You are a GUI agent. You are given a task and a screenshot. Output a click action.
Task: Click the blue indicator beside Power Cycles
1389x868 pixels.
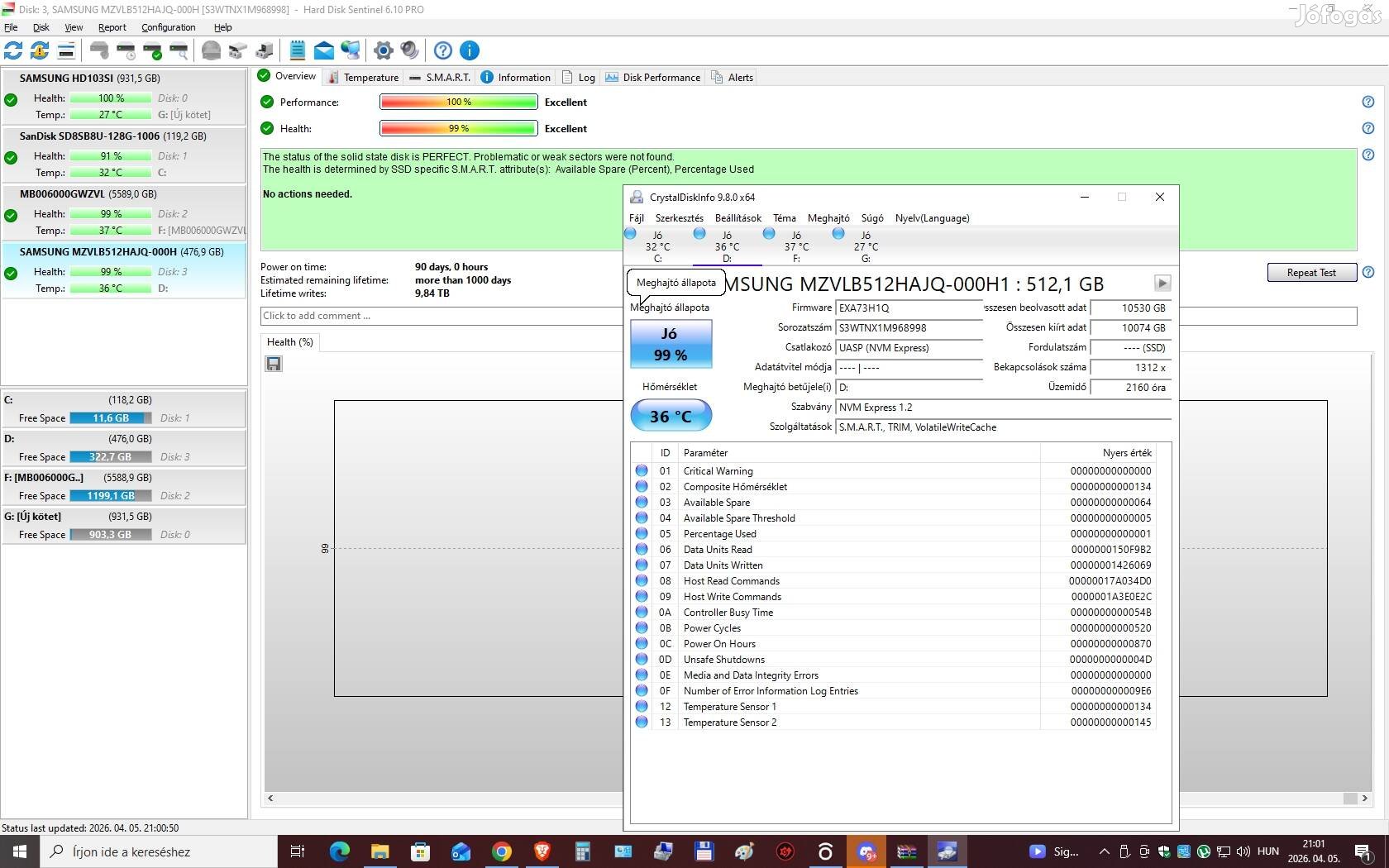pos(642,628)
